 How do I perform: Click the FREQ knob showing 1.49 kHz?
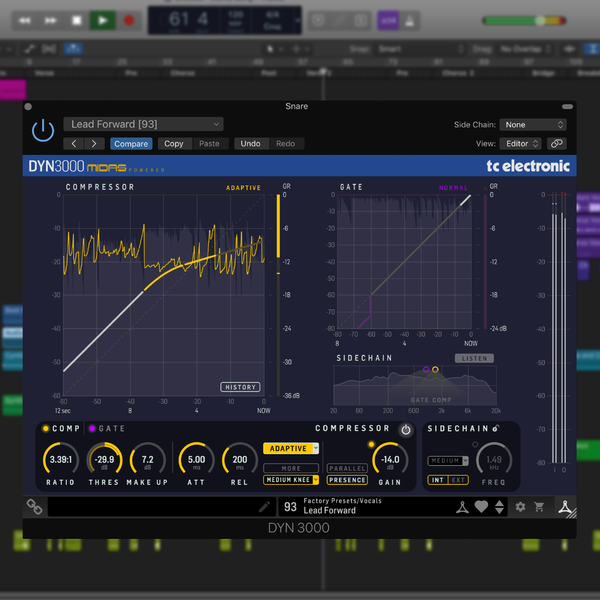(x=494, y=460)
